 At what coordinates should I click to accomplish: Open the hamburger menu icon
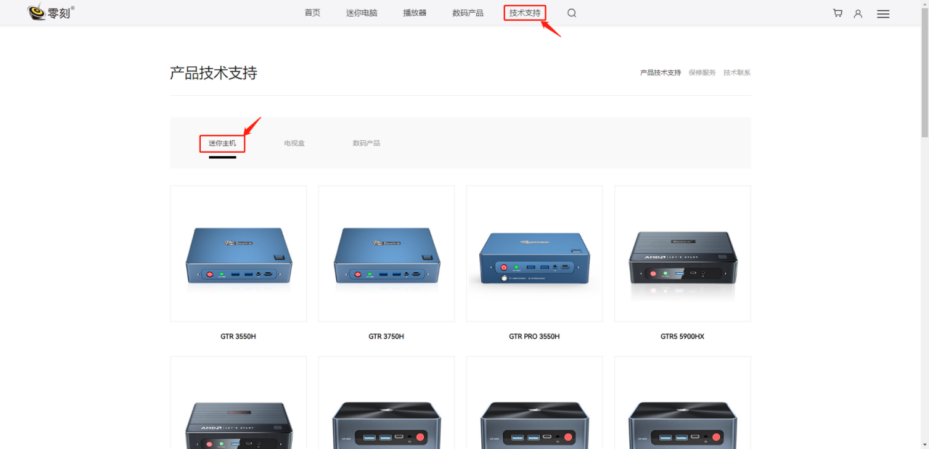883,14
